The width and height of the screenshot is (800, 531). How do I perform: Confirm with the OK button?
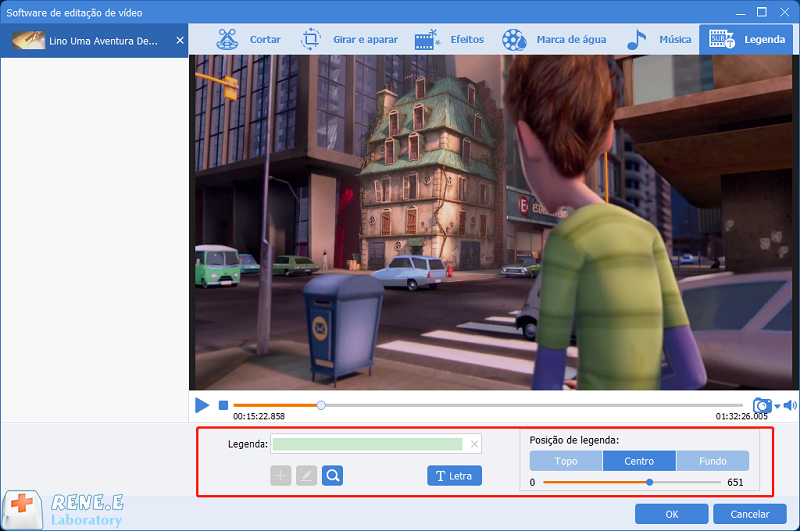point(671,514)
